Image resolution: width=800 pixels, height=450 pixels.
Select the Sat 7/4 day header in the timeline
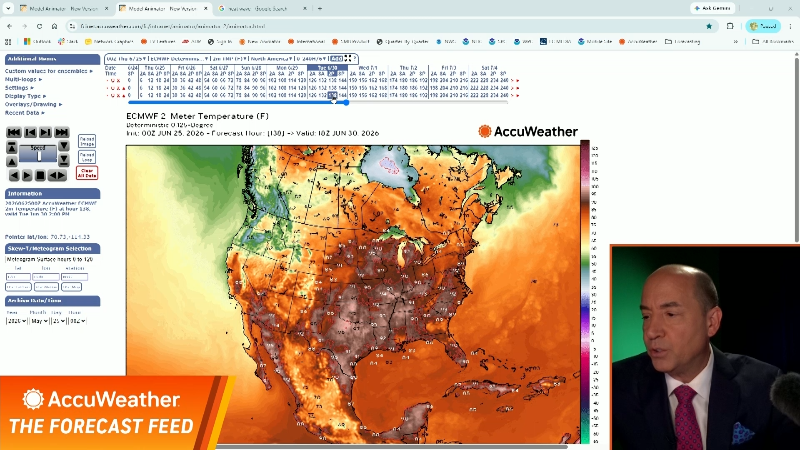pyautogui.click(x=489, y=68)
